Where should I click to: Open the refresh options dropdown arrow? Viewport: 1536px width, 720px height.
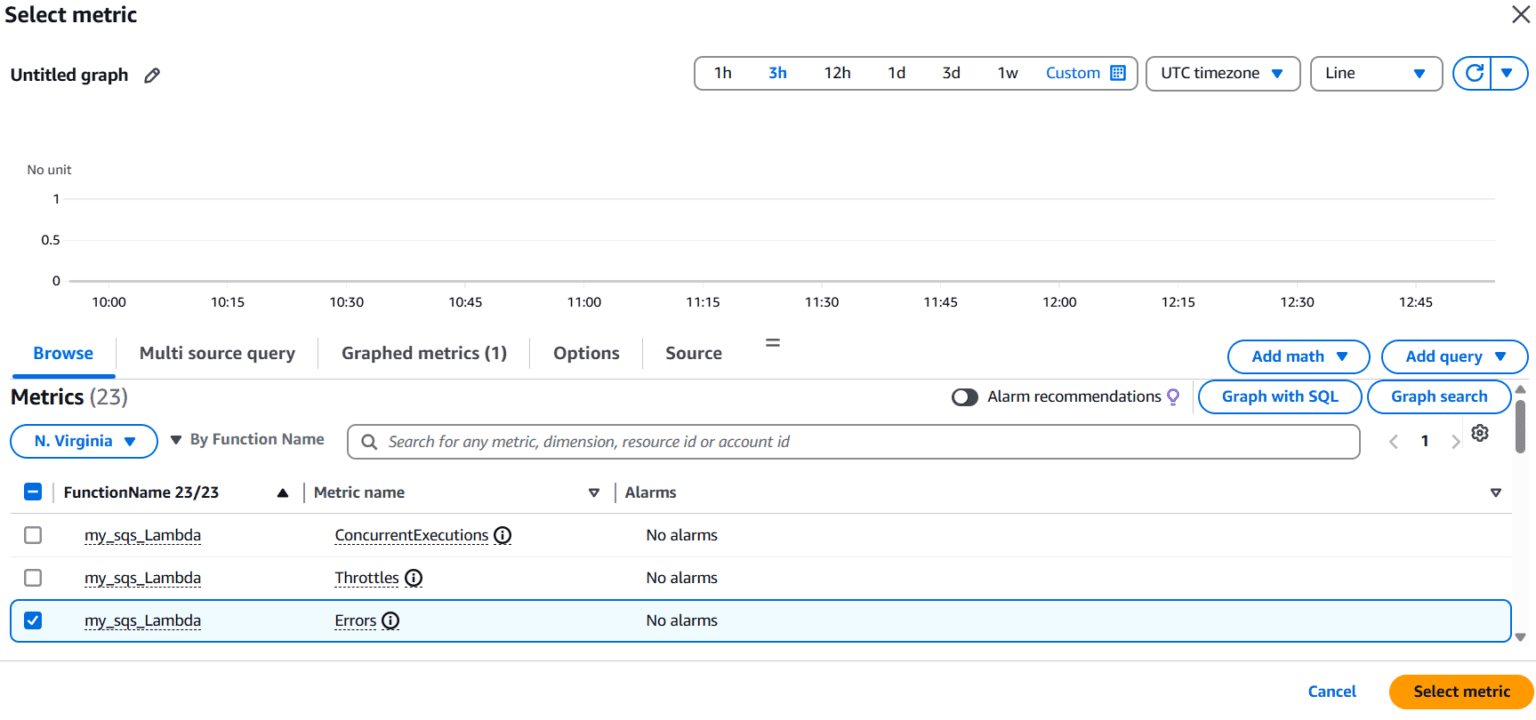click(x=1508, y=73)
